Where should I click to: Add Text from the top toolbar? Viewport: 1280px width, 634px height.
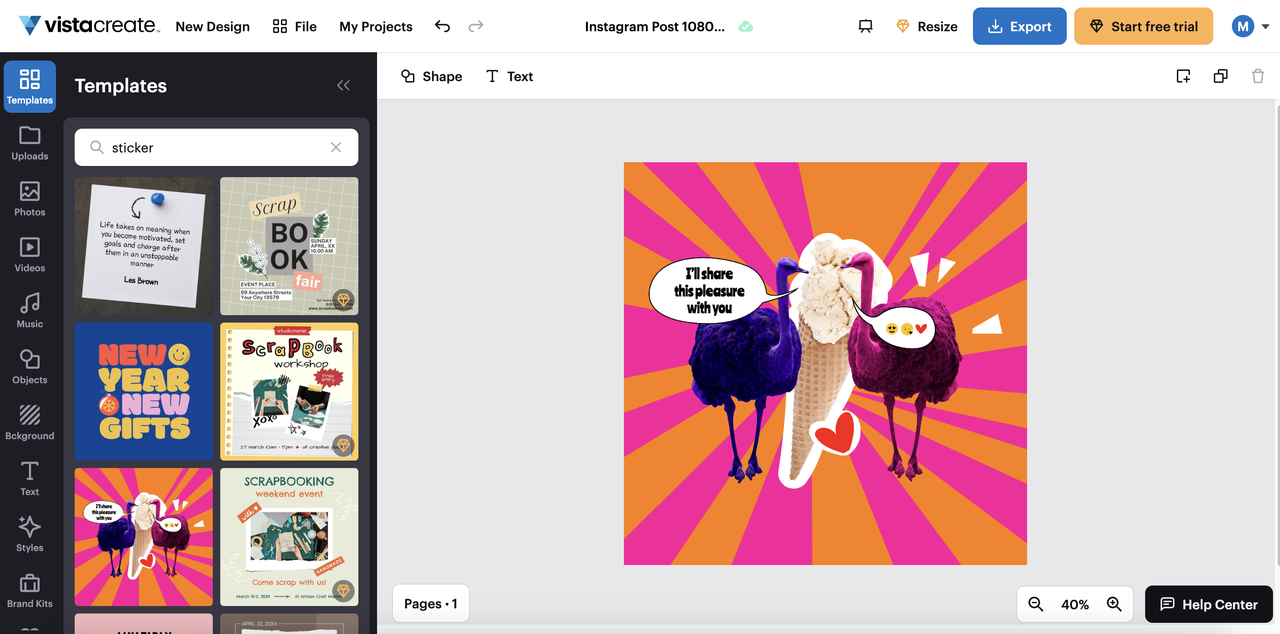pyautogui.click(x=509, y=76)
